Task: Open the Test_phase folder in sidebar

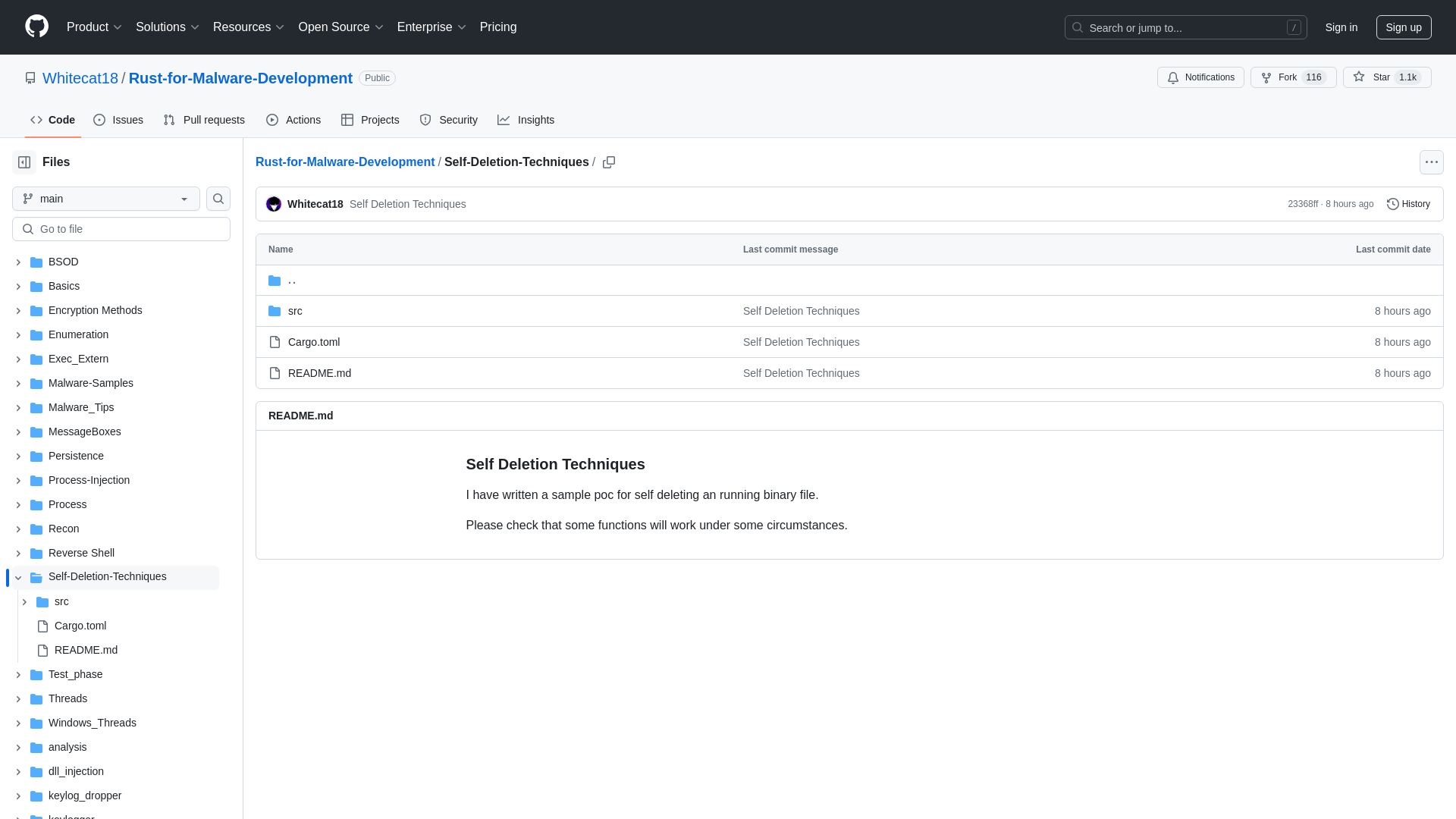Action: coord(75,674)
